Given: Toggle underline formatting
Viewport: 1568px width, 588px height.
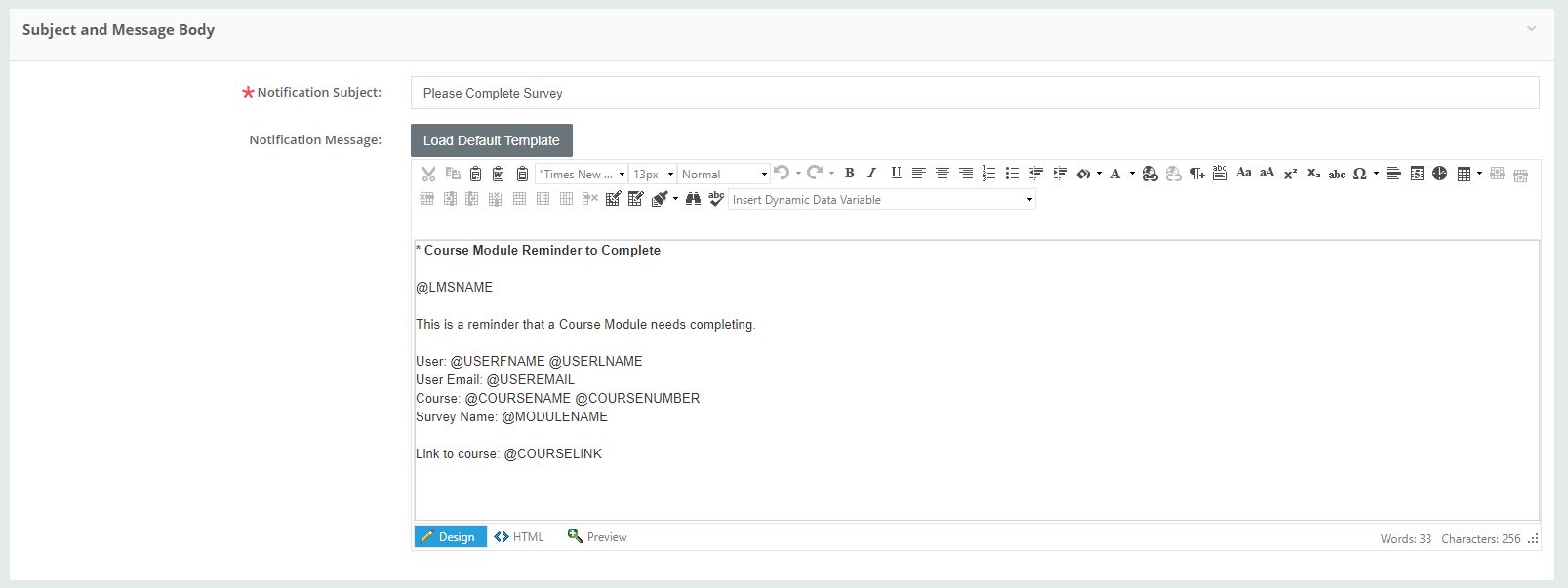Looking at the screenshot, I should click(896, 174).
